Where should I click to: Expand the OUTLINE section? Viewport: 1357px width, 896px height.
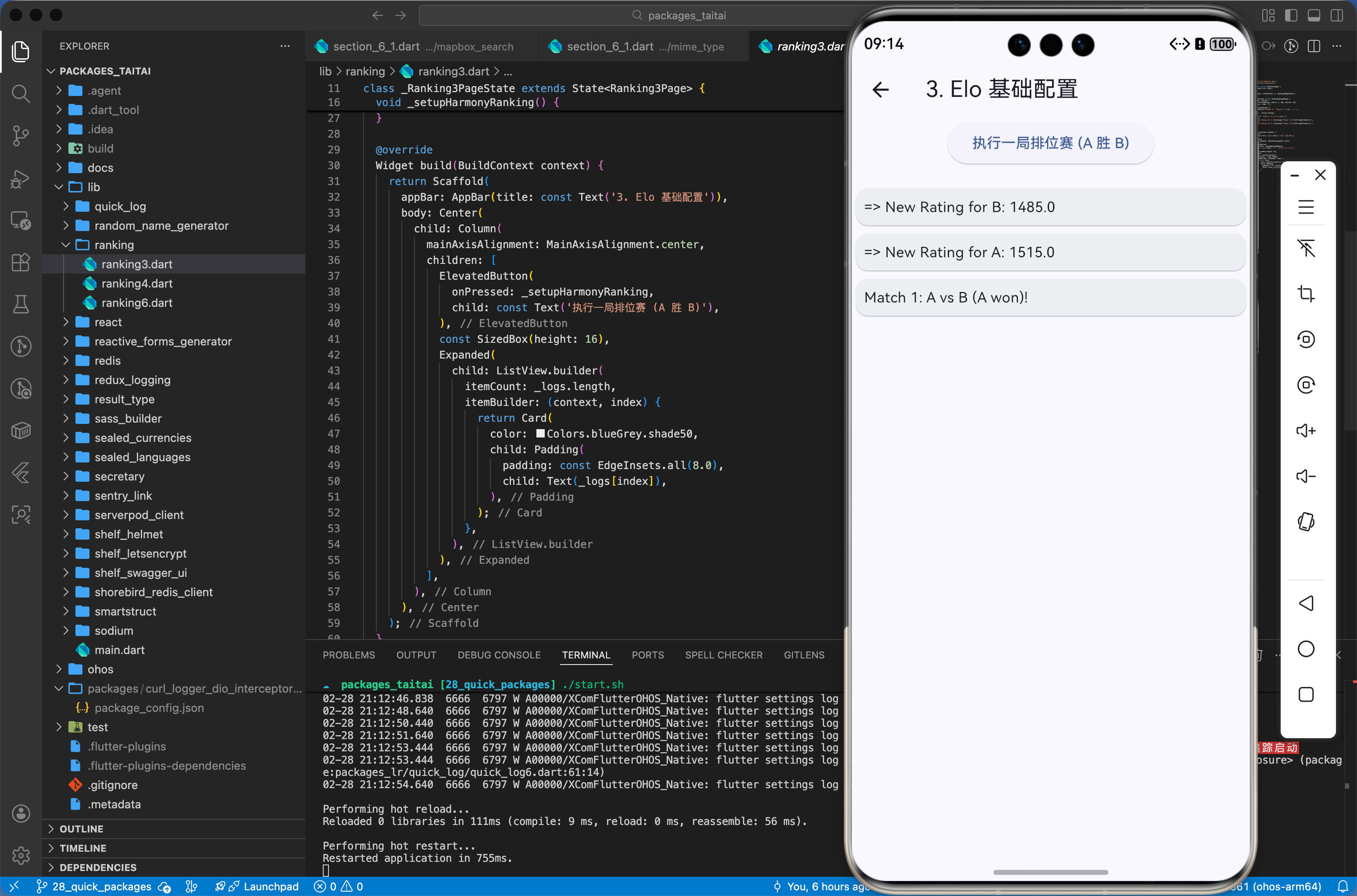tap(81, 828)
